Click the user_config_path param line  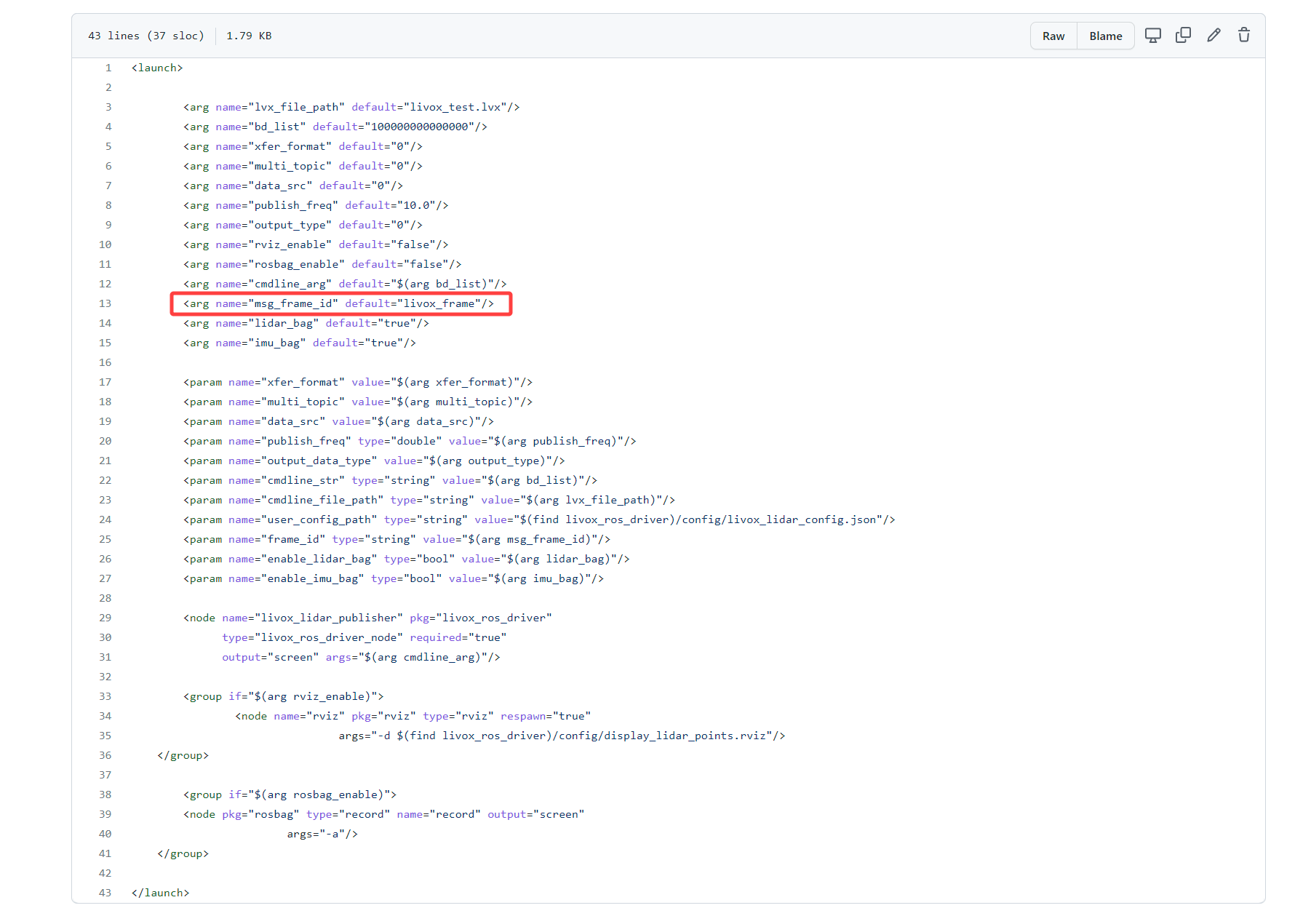click(539, 519)
